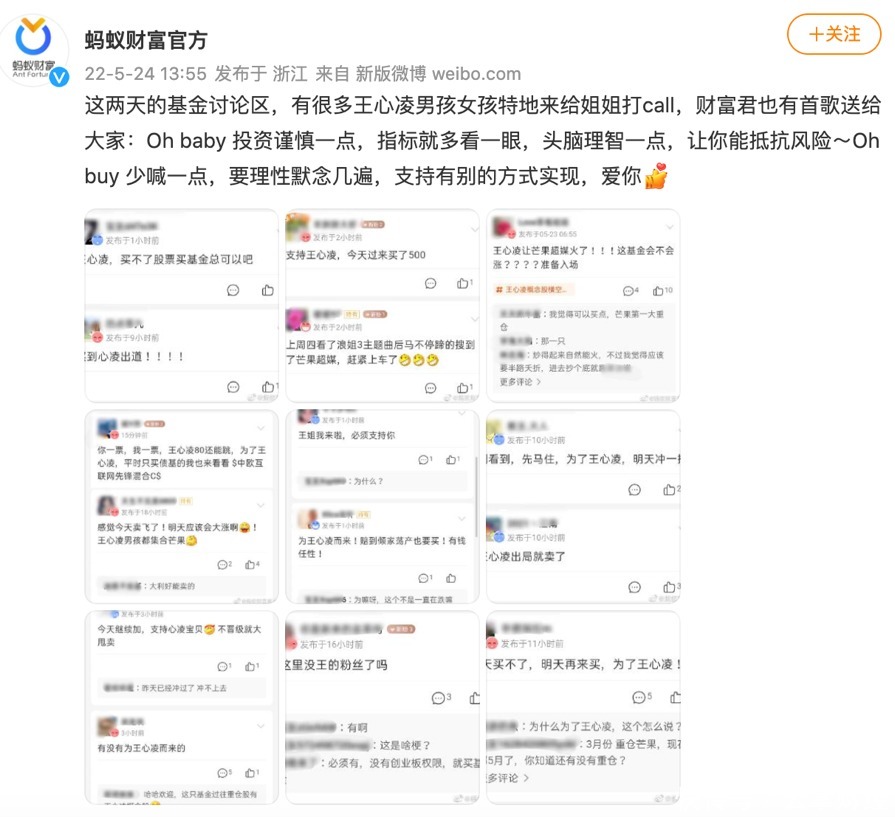Click comment bubble under 这里没王的粉丝了吗
Image resolution: width=895 pixels, height=817 pixels.
438,698
